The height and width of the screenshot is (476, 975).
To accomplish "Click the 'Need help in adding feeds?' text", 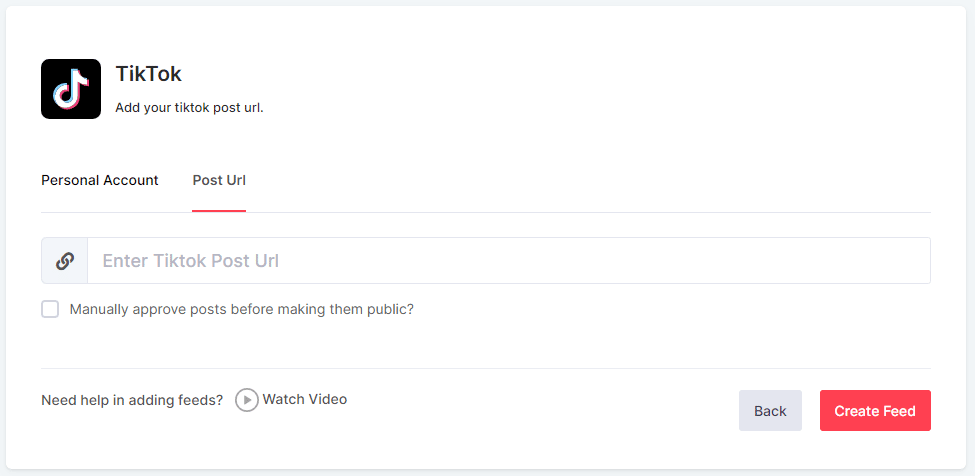I will [132, 400].
